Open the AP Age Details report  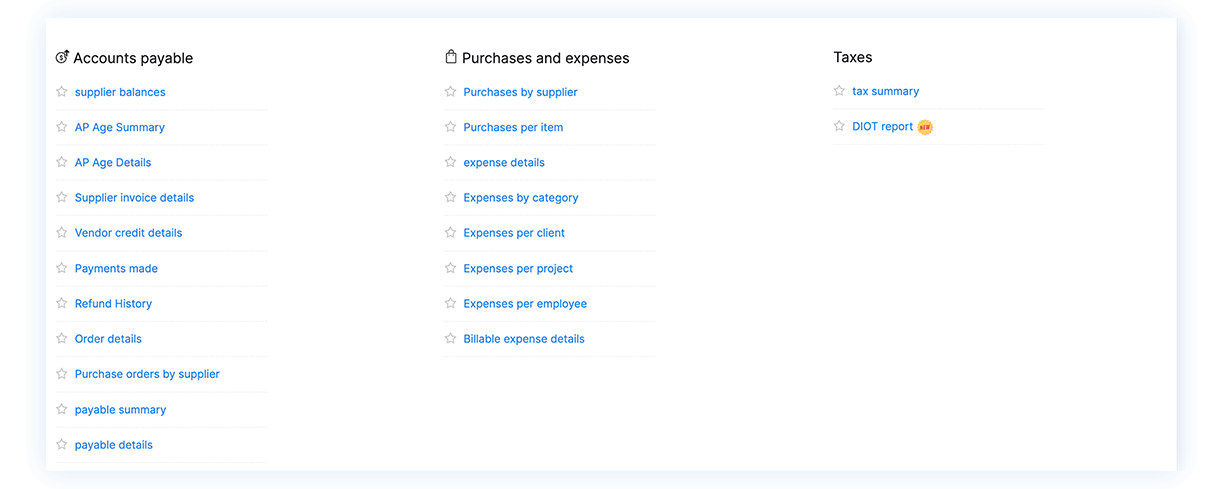[x=113, y=162]
